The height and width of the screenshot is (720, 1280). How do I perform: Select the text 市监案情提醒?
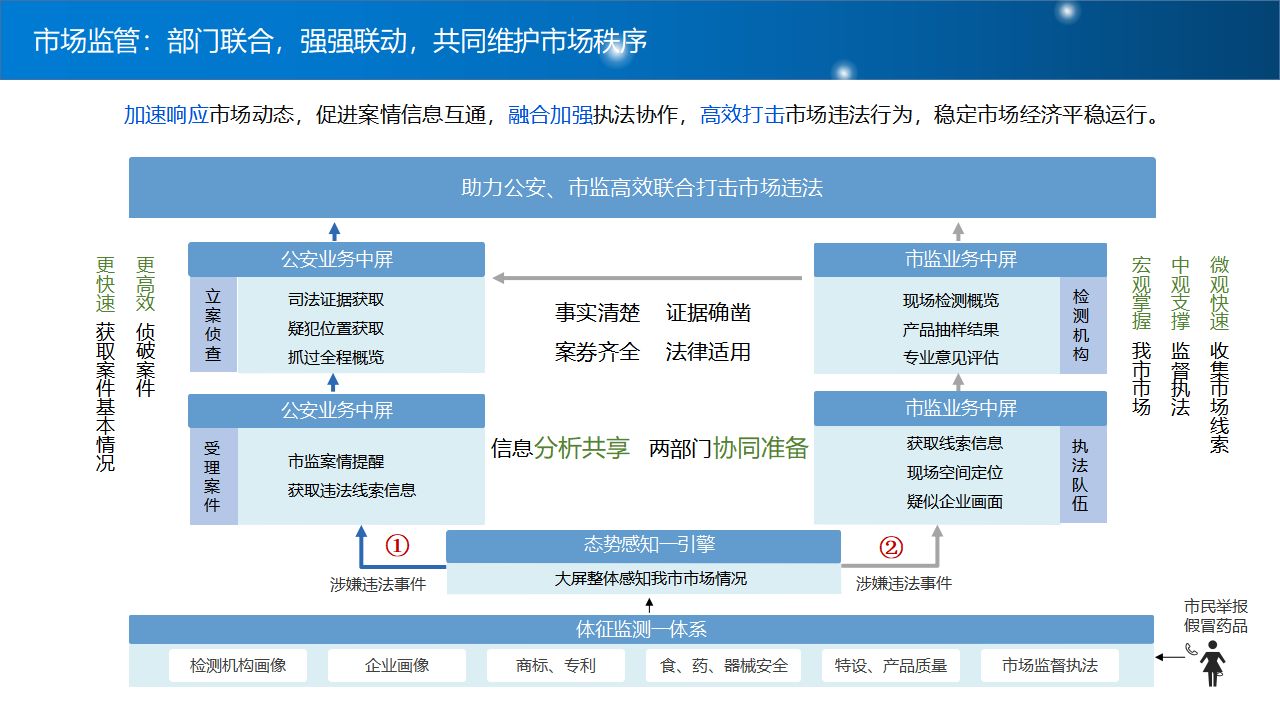[x=336, y=462]
